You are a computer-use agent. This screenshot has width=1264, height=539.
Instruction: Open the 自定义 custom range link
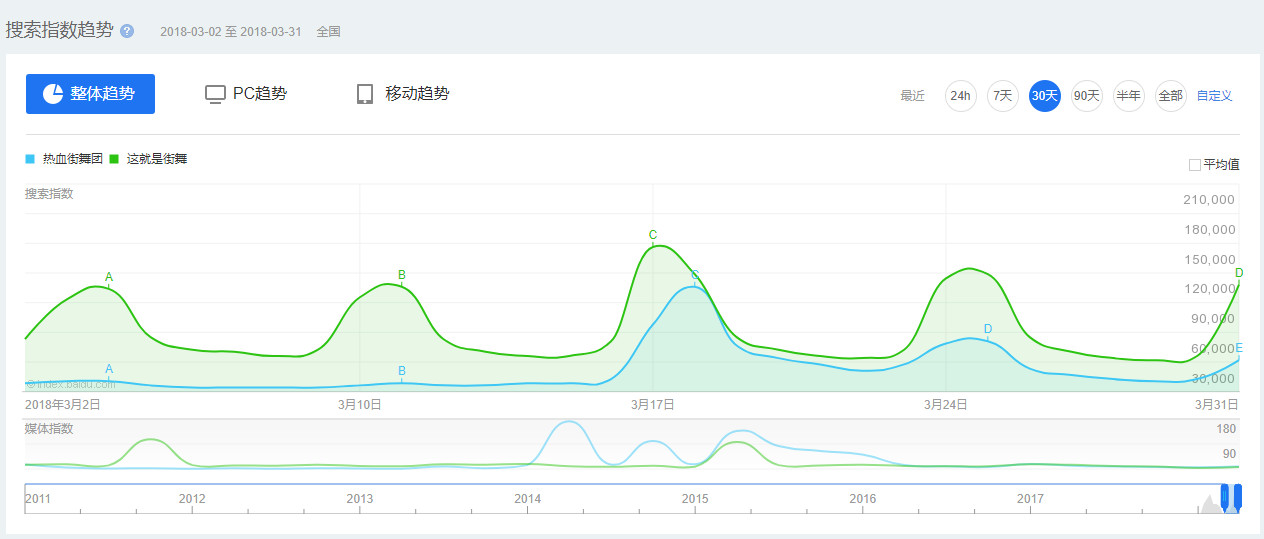coord(1214,96)
